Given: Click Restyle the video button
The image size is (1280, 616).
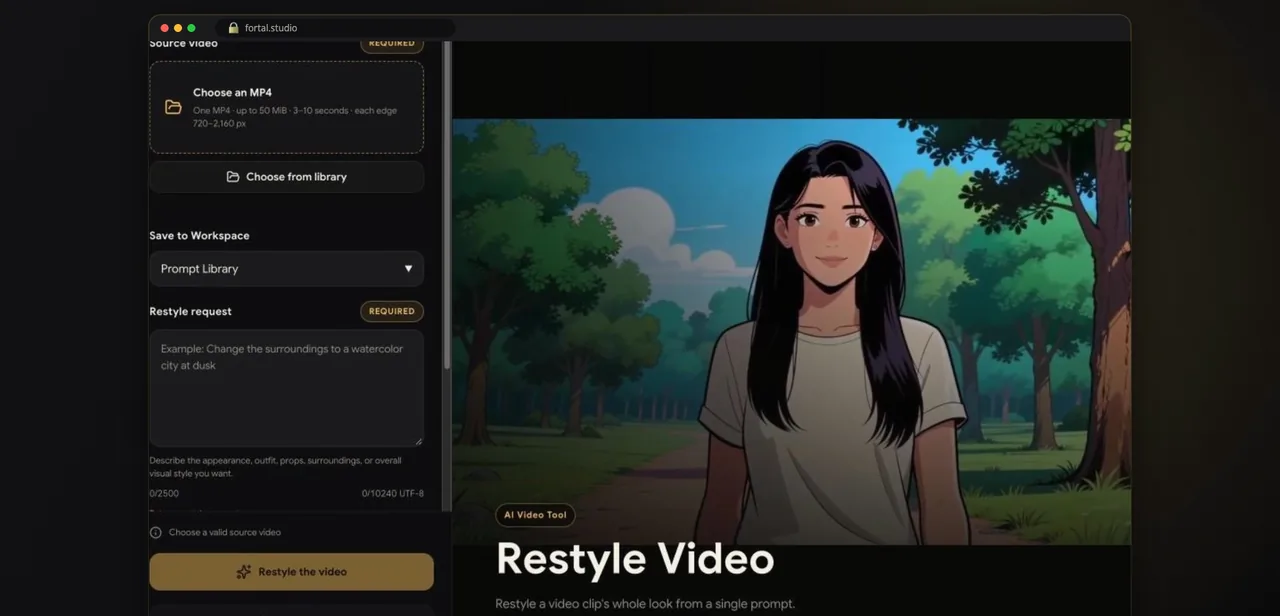Looking at the screenshot, I should point(291,572).
